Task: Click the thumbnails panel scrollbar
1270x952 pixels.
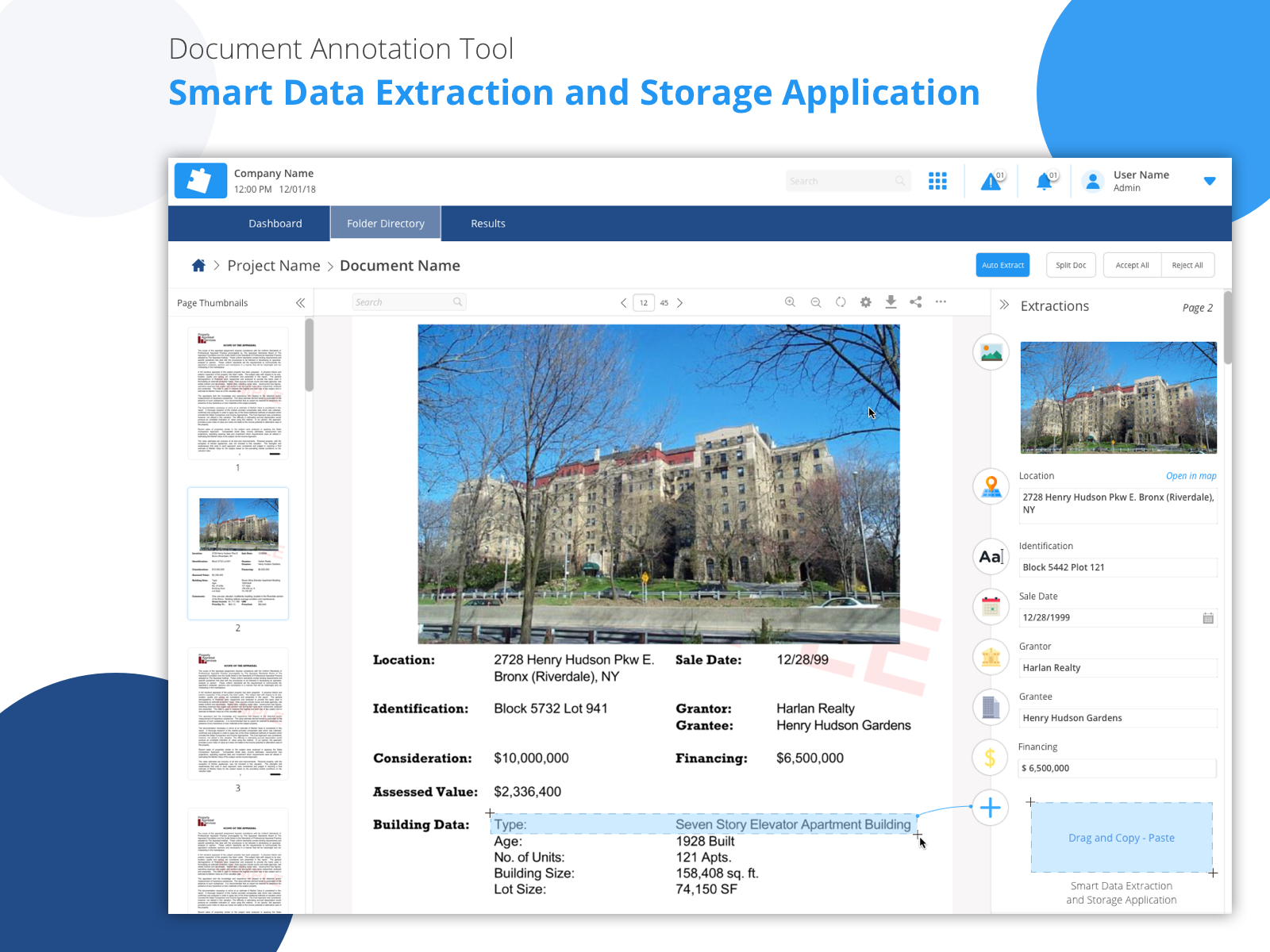Action: pos(309,355)
